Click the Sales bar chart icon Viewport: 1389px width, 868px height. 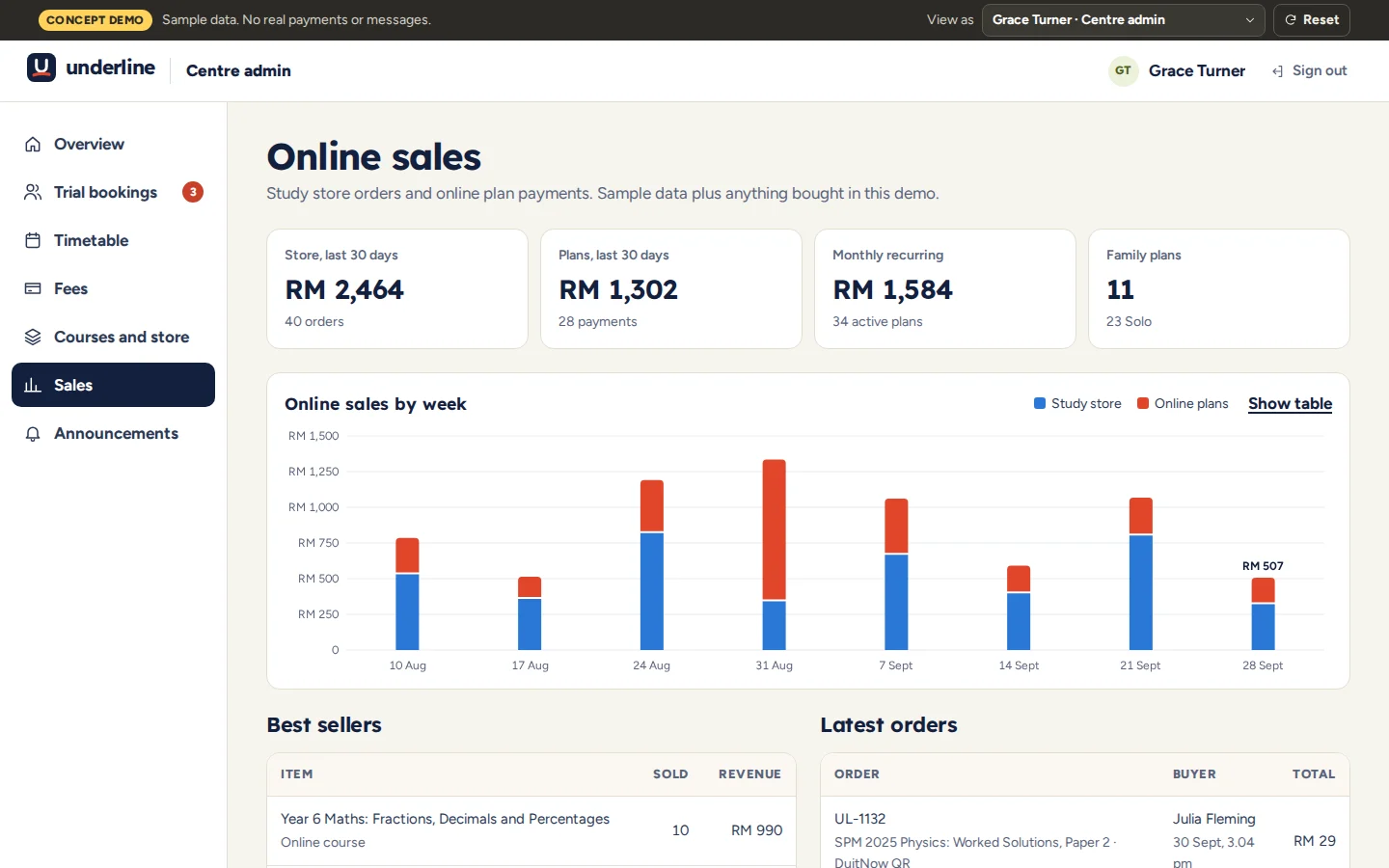(33, 386)
